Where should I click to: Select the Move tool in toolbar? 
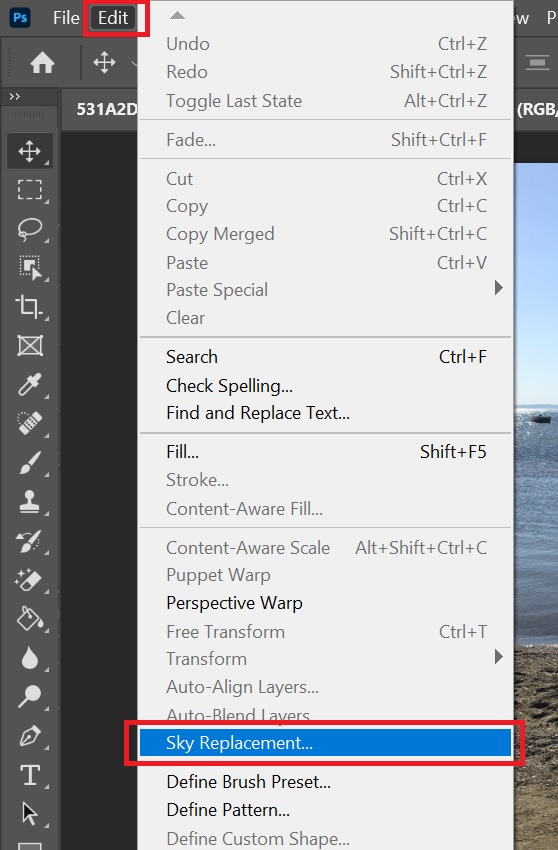point(29,151)
